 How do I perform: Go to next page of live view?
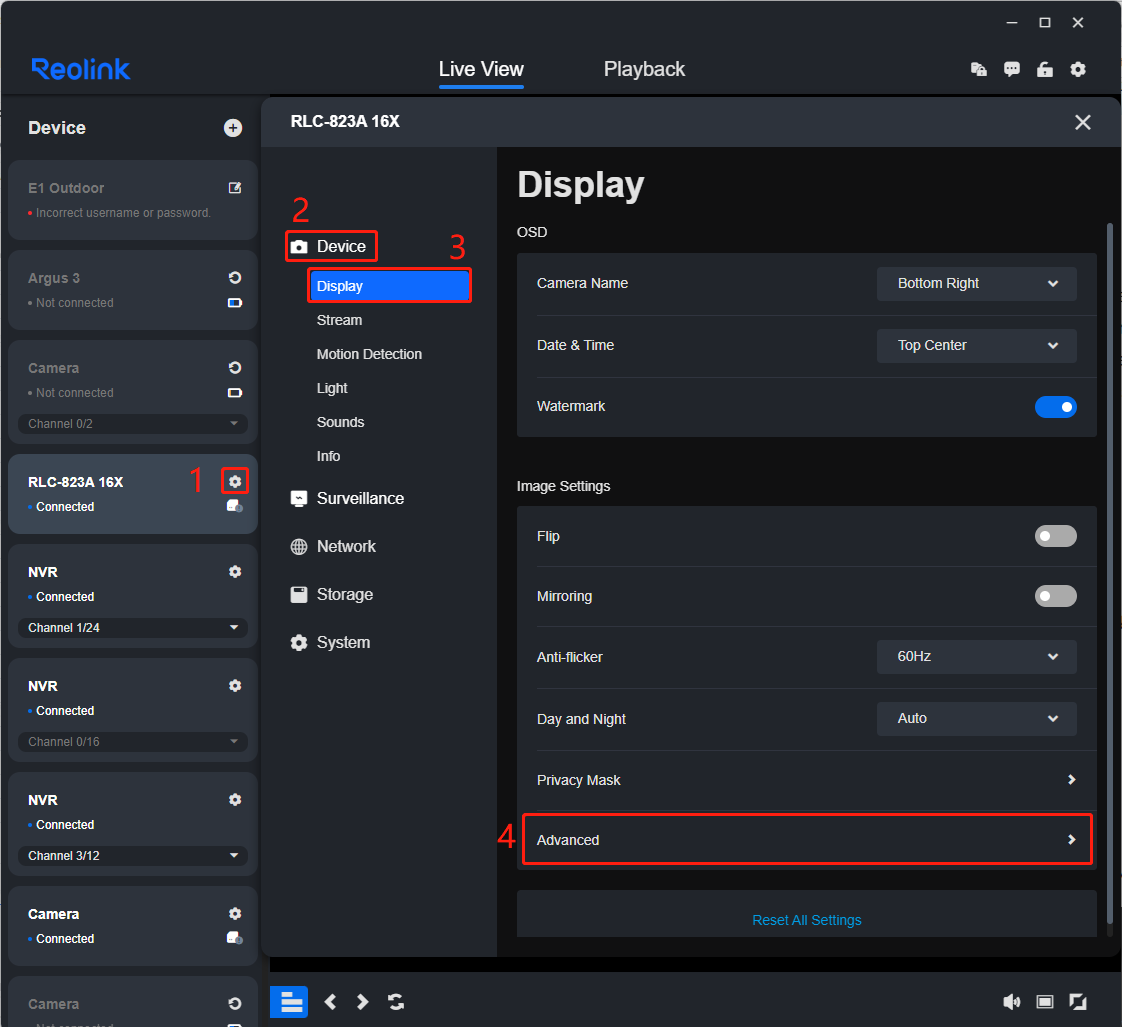363,1002
